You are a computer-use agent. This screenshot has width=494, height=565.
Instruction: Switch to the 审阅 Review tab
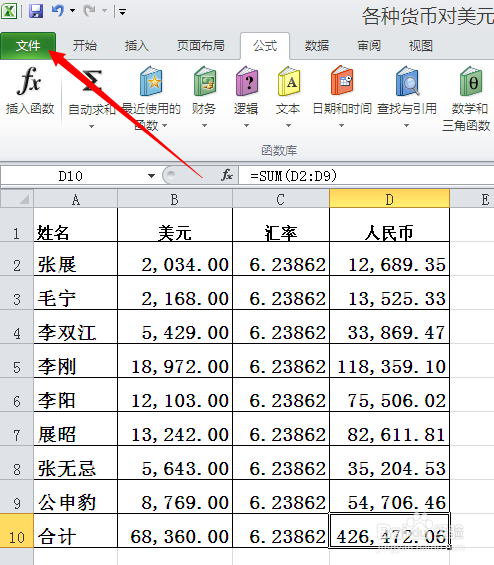(x=369, y=46)
